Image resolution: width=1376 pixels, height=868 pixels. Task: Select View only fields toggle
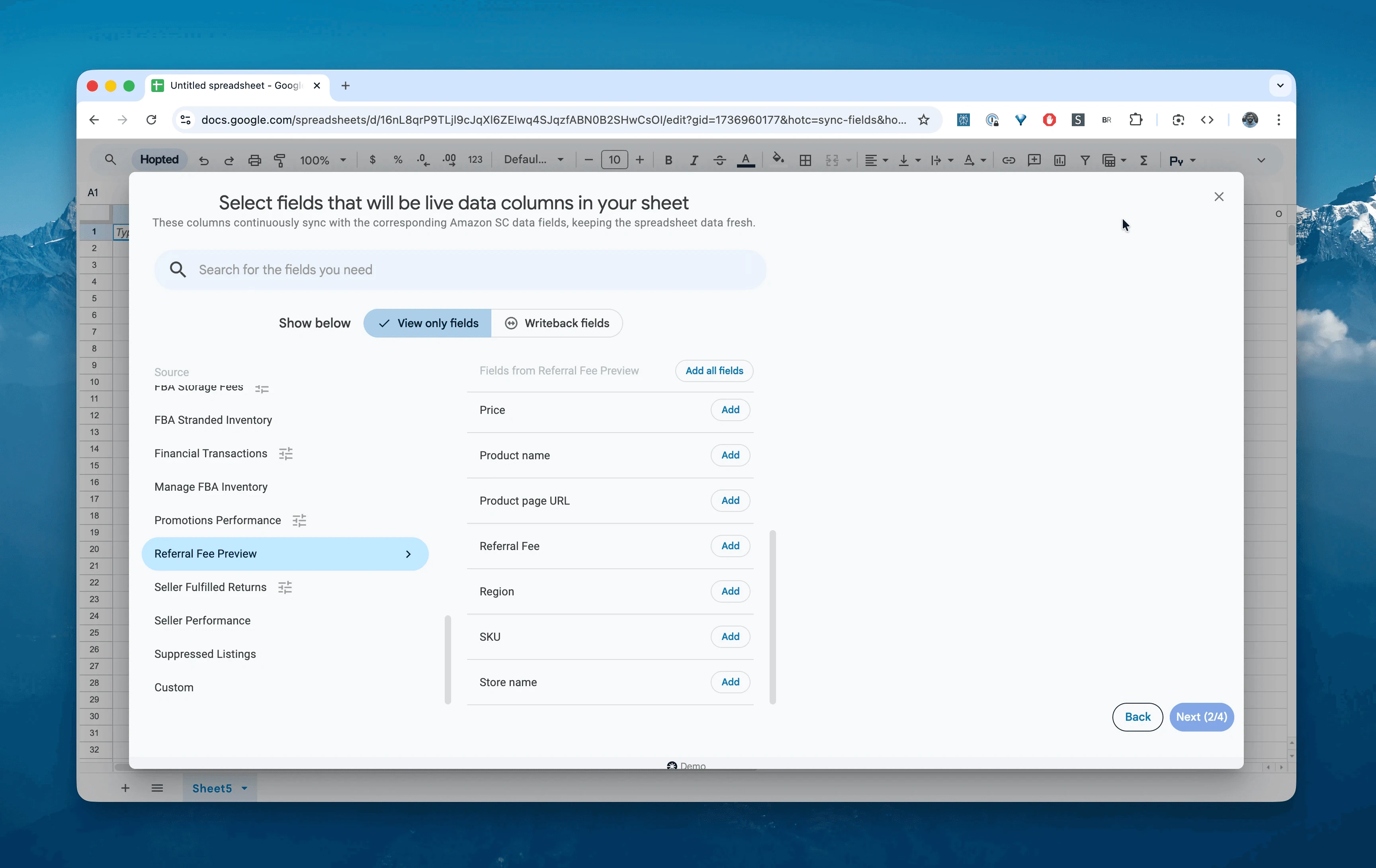point(428,323)
